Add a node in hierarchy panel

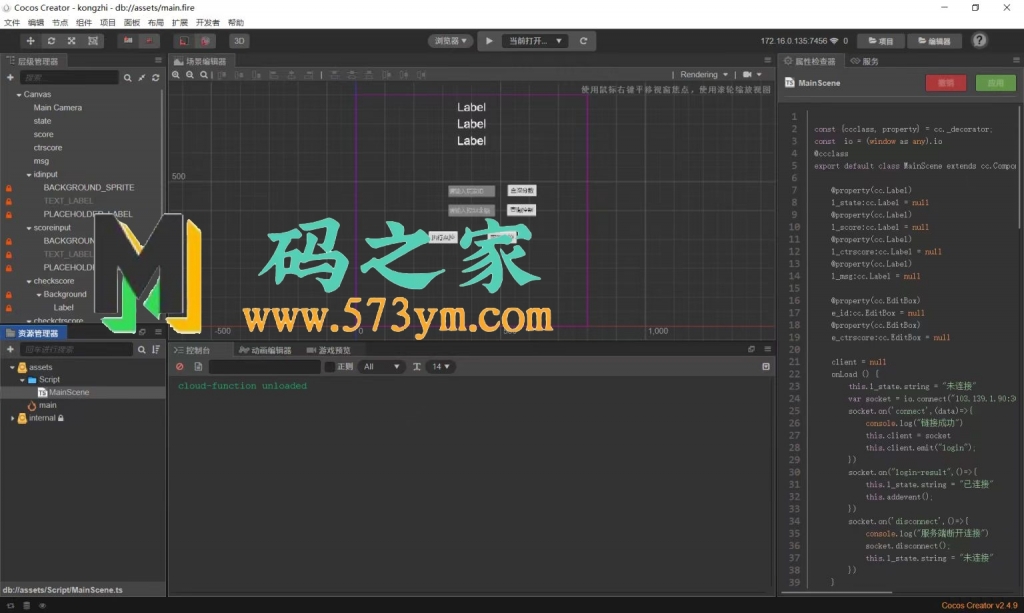tap(10, 78)
